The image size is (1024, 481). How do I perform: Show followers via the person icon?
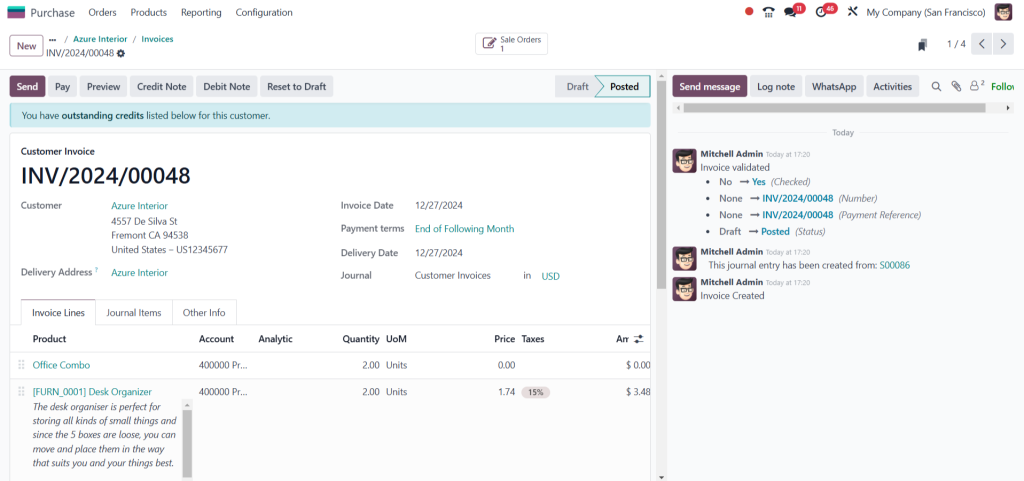click(977, 86)
